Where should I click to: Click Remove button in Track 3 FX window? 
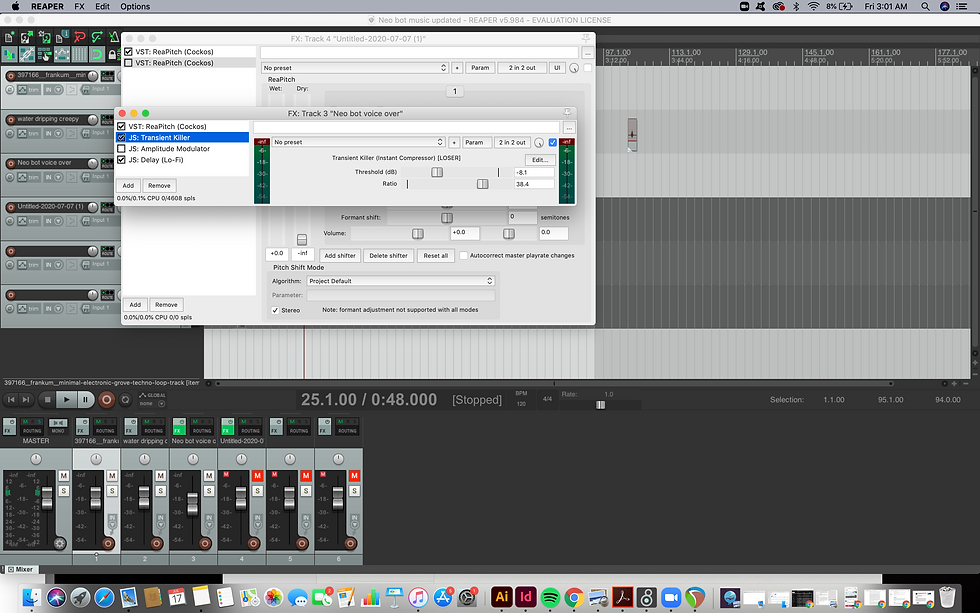click(x=159, y=186)
